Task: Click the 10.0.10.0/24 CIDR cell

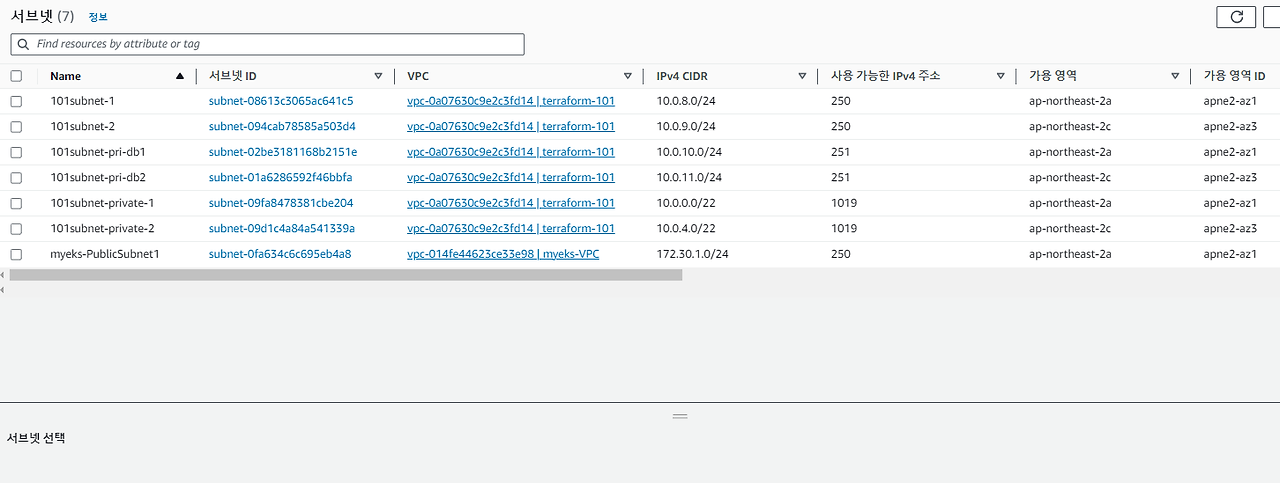Action: [689, 152]
